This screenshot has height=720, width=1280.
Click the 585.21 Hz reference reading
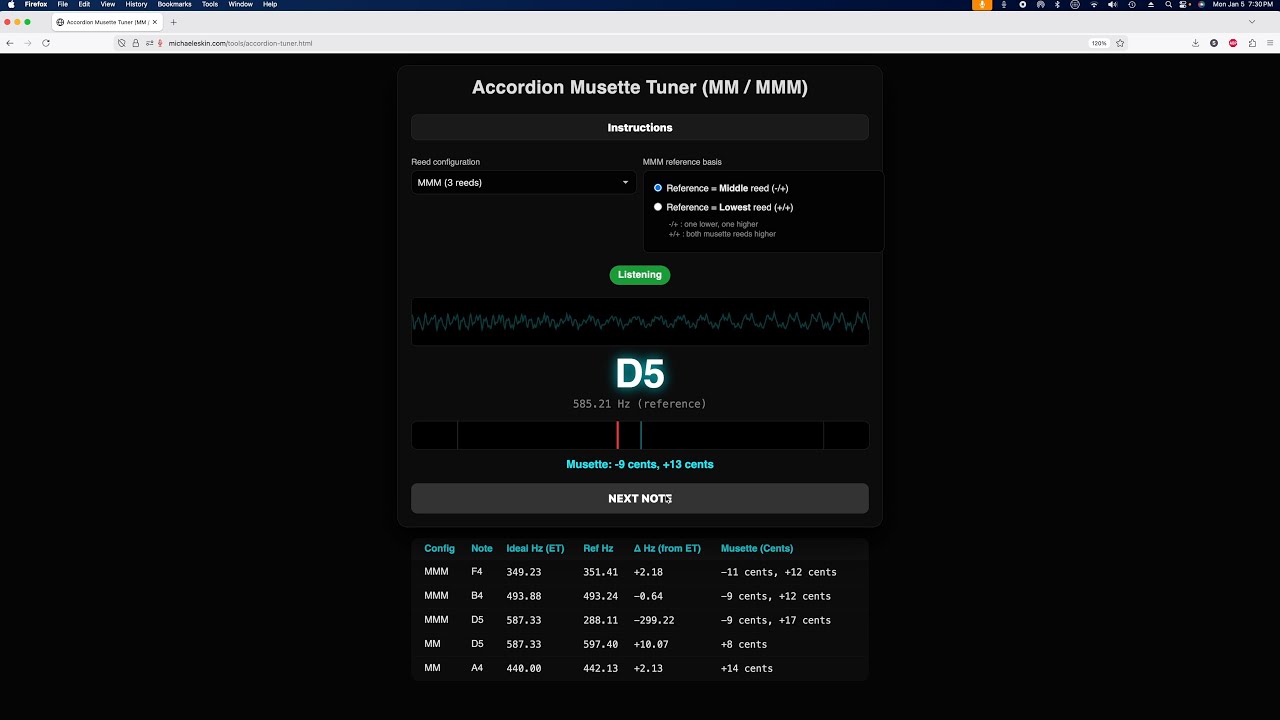(640, 404)
